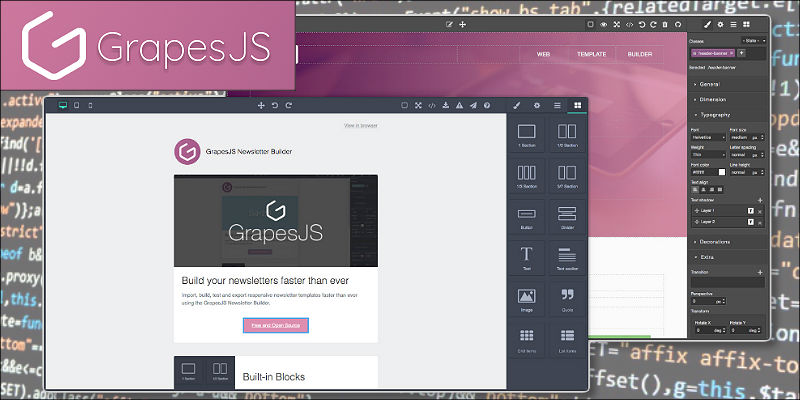Screen dimensions: 800x400
Task: Select the Text block
Action: click(527, 258)
